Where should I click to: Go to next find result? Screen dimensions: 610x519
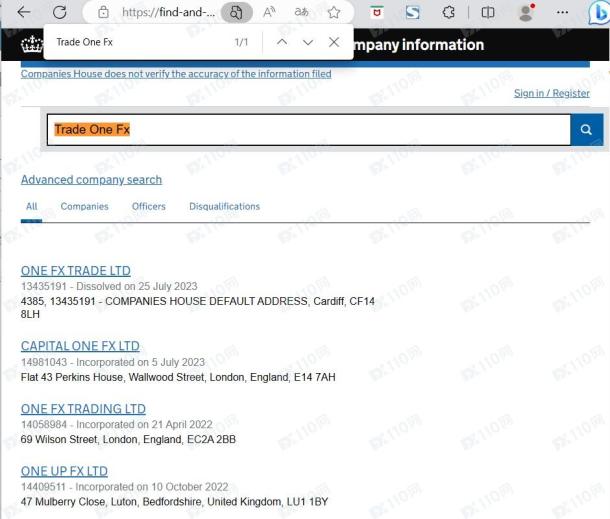coord(308,42)
